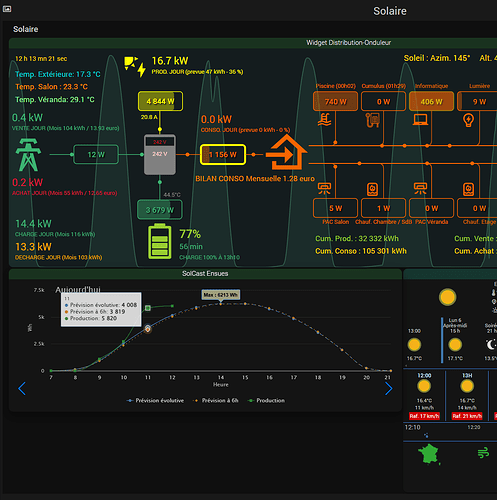This screenshot has width=497, height=500.
Task: Click the Raf. 21 km/h red badge
Action: (467, 416)
